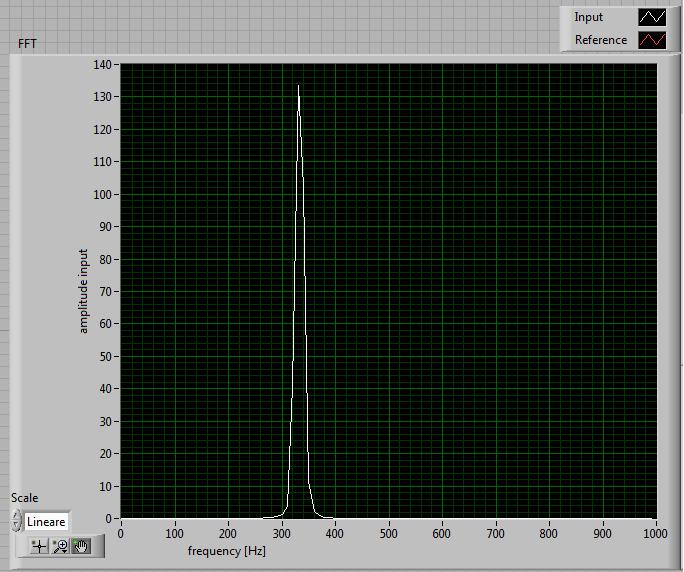Click the 1000 x-axis maximum value
The height and width of the screenshot is (572, 684).
655,534
